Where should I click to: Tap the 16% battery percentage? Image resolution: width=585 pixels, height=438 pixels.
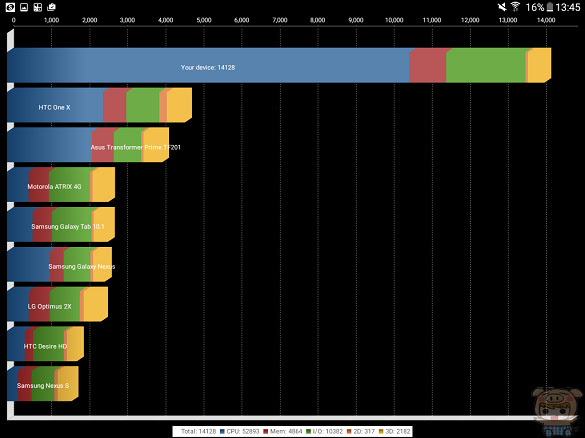click(x=535, y=7)
